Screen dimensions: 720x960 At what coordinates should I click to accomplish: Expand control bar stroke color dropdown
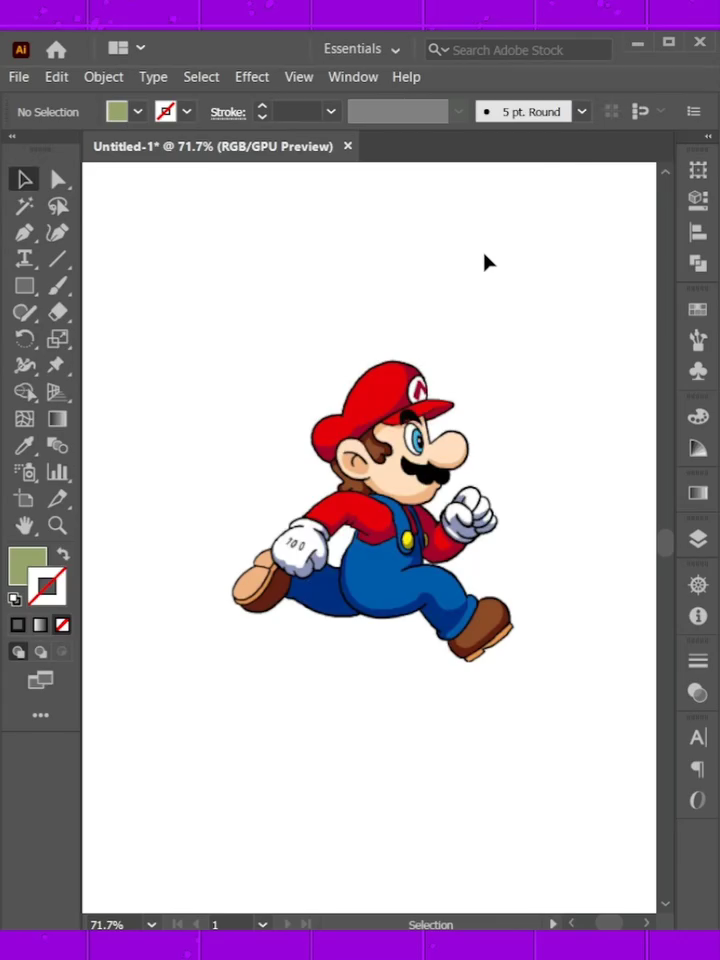point(187,111)
